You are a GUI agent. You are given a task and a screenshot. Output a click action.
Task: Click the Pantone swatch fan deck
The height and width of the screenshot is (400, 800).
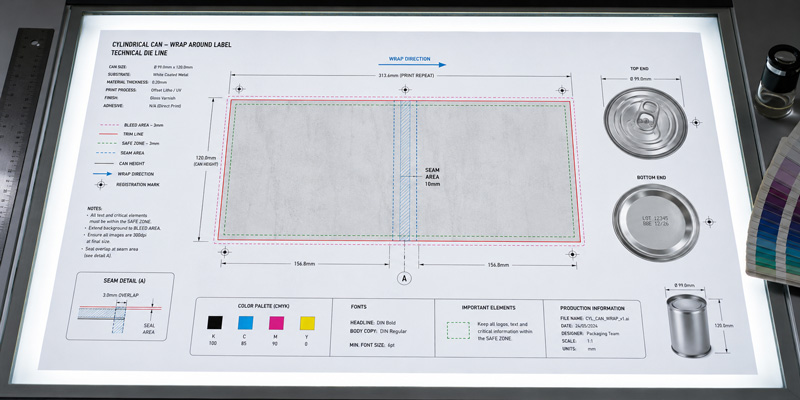point(776,214)
